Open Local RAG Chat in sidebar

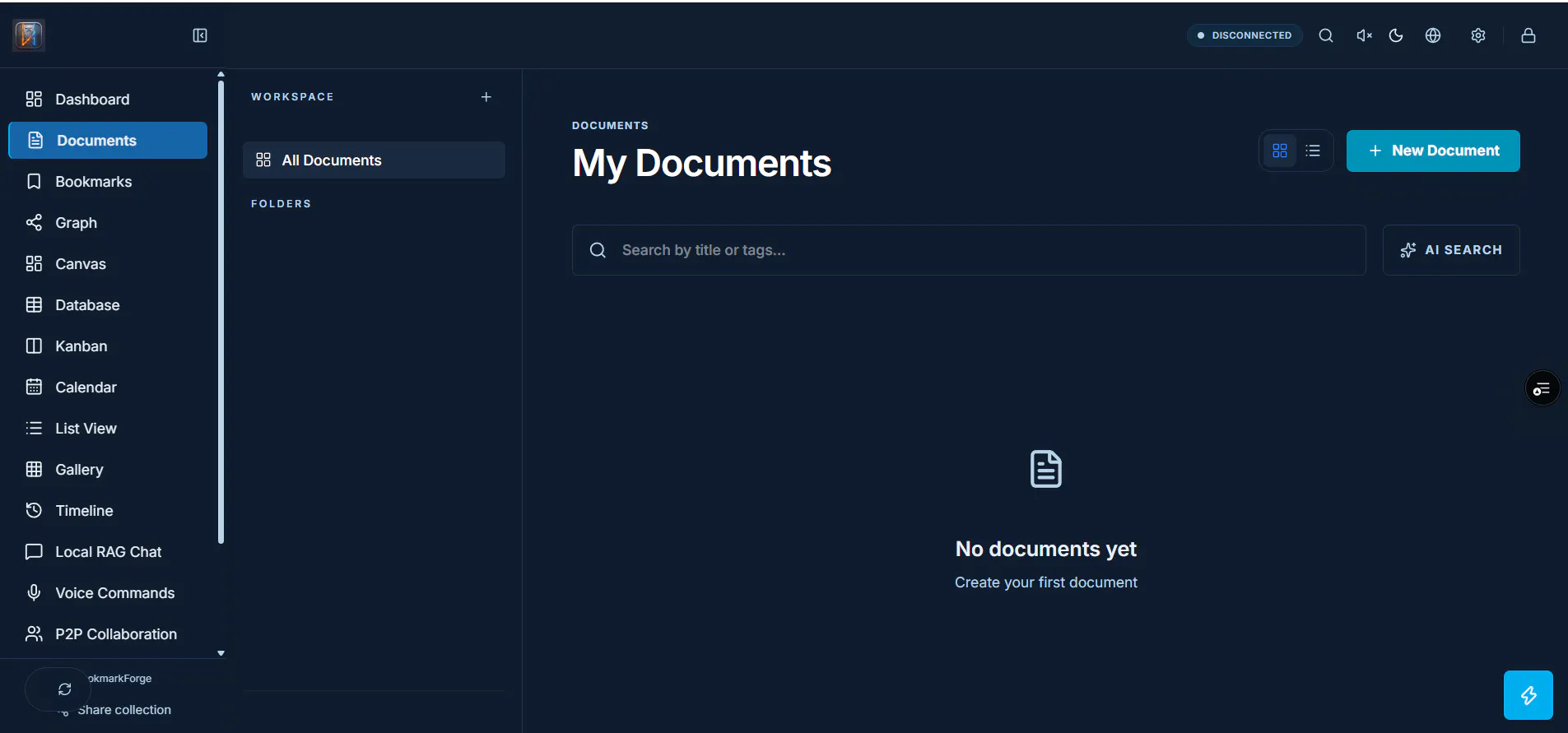pos(108,552)
